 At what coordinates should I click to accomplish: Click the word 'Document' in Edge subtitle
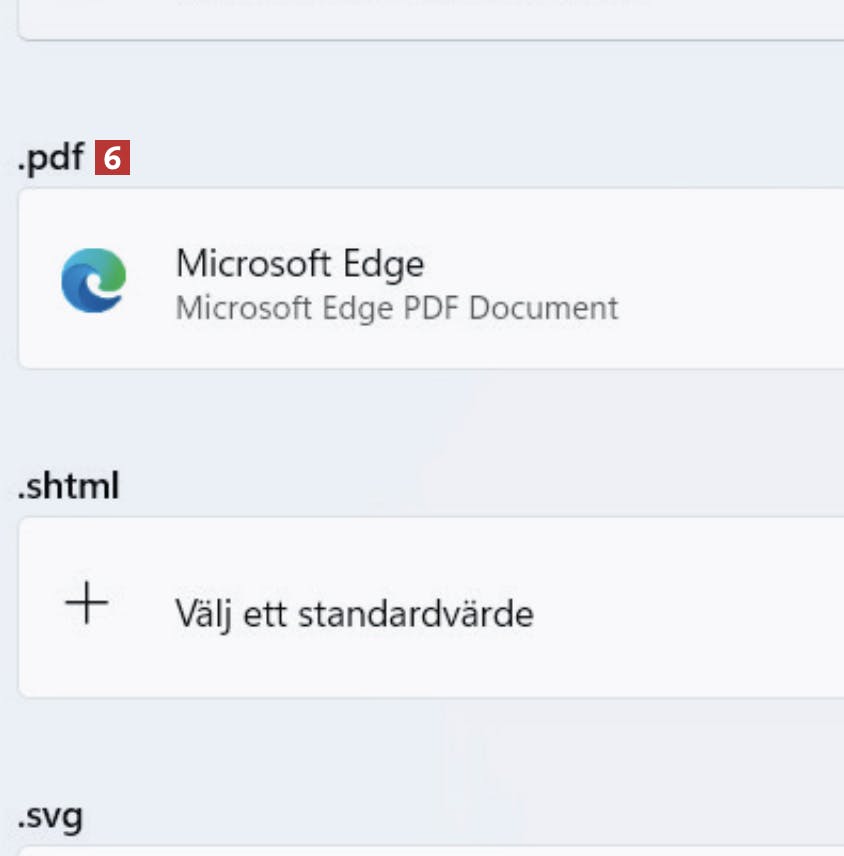point(543,308)
